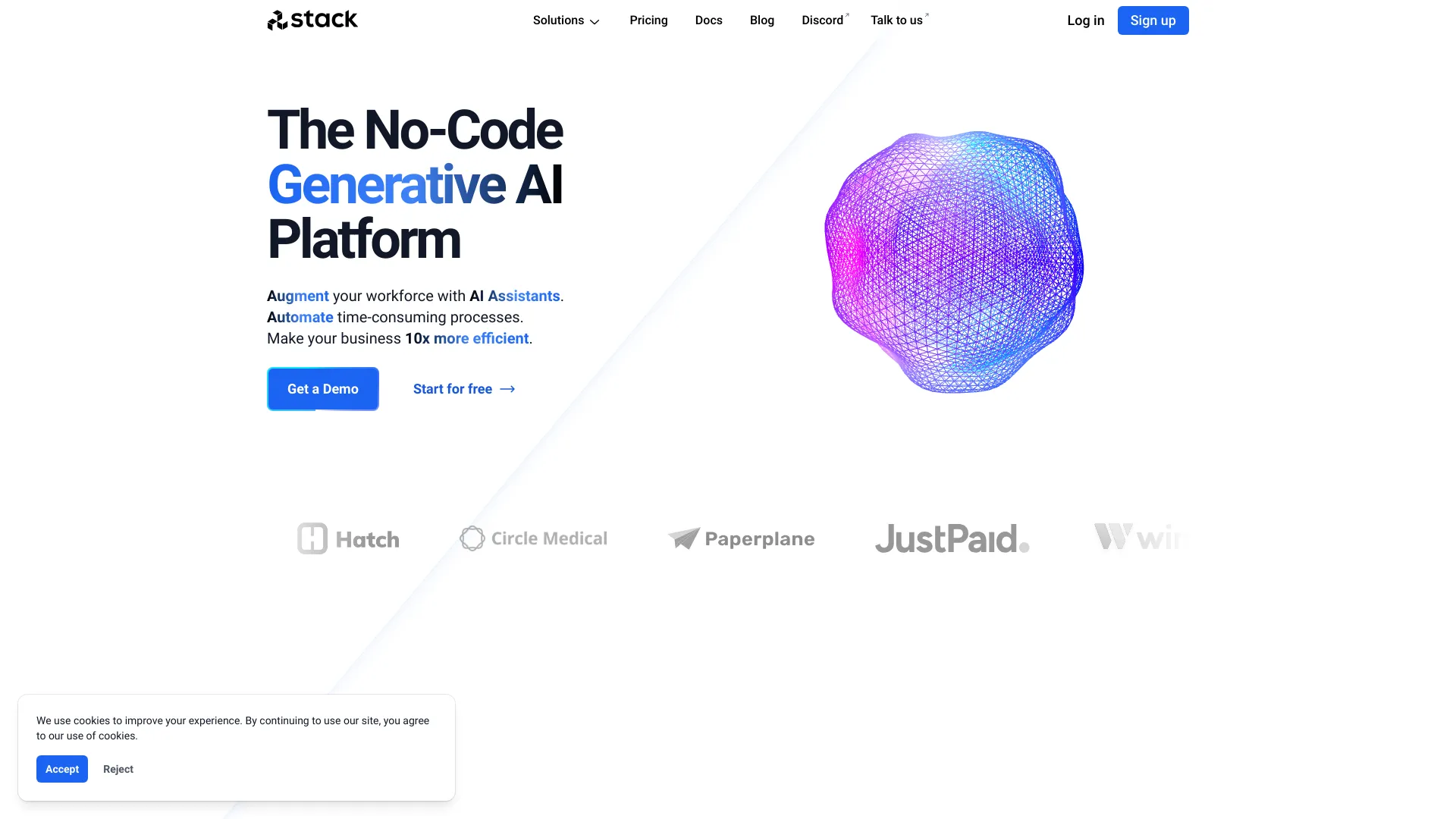Image resolution: width=1456 pixels, height=819 pixels.
Task: Click the Start for free link
Action: pos(464,389)
